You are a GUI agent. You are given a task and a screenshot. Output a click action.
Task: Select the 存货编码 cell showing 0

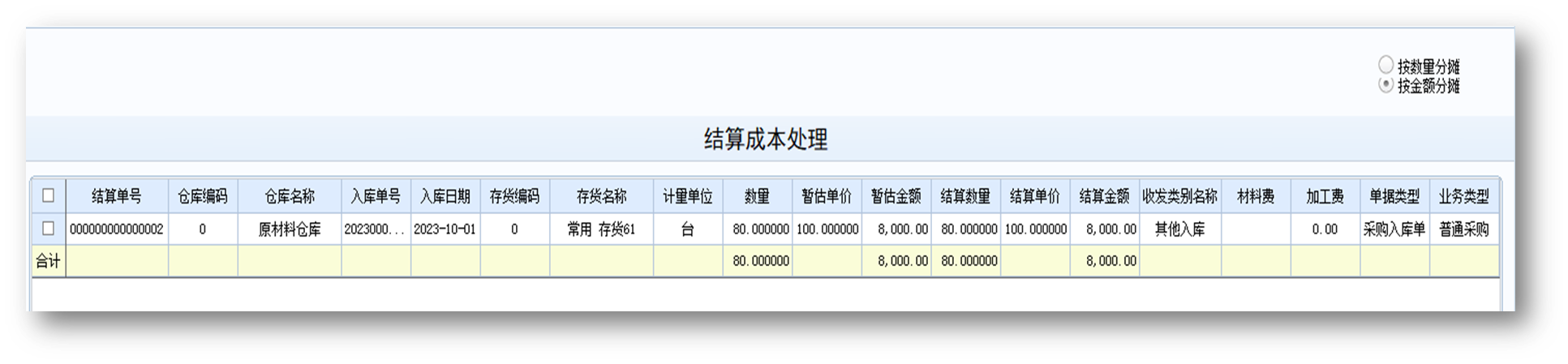pos(515,229)
